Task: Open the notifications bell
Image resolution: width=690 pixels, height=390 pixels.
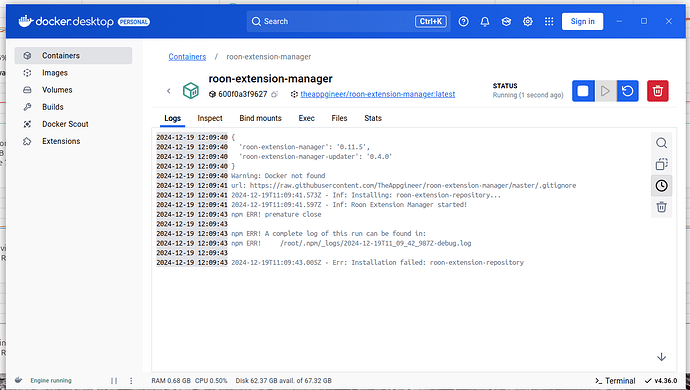Action: (485, 21)
